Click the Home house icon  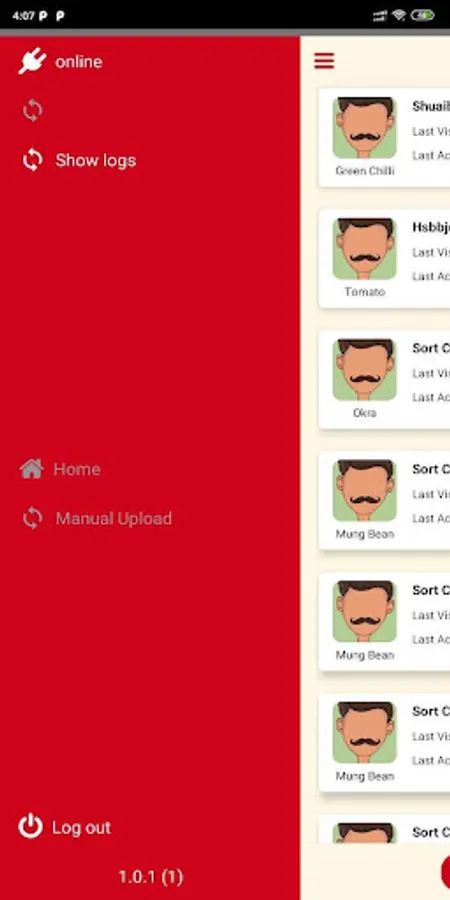tap(32, 469)
